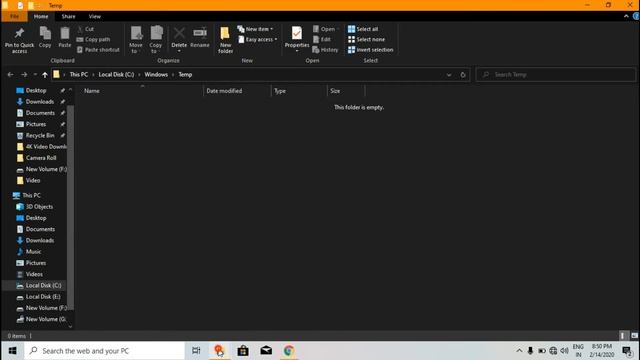This screenshot has width=640, height=360.
Task: Open Task View on taskbar
Action: click(196, 351)
